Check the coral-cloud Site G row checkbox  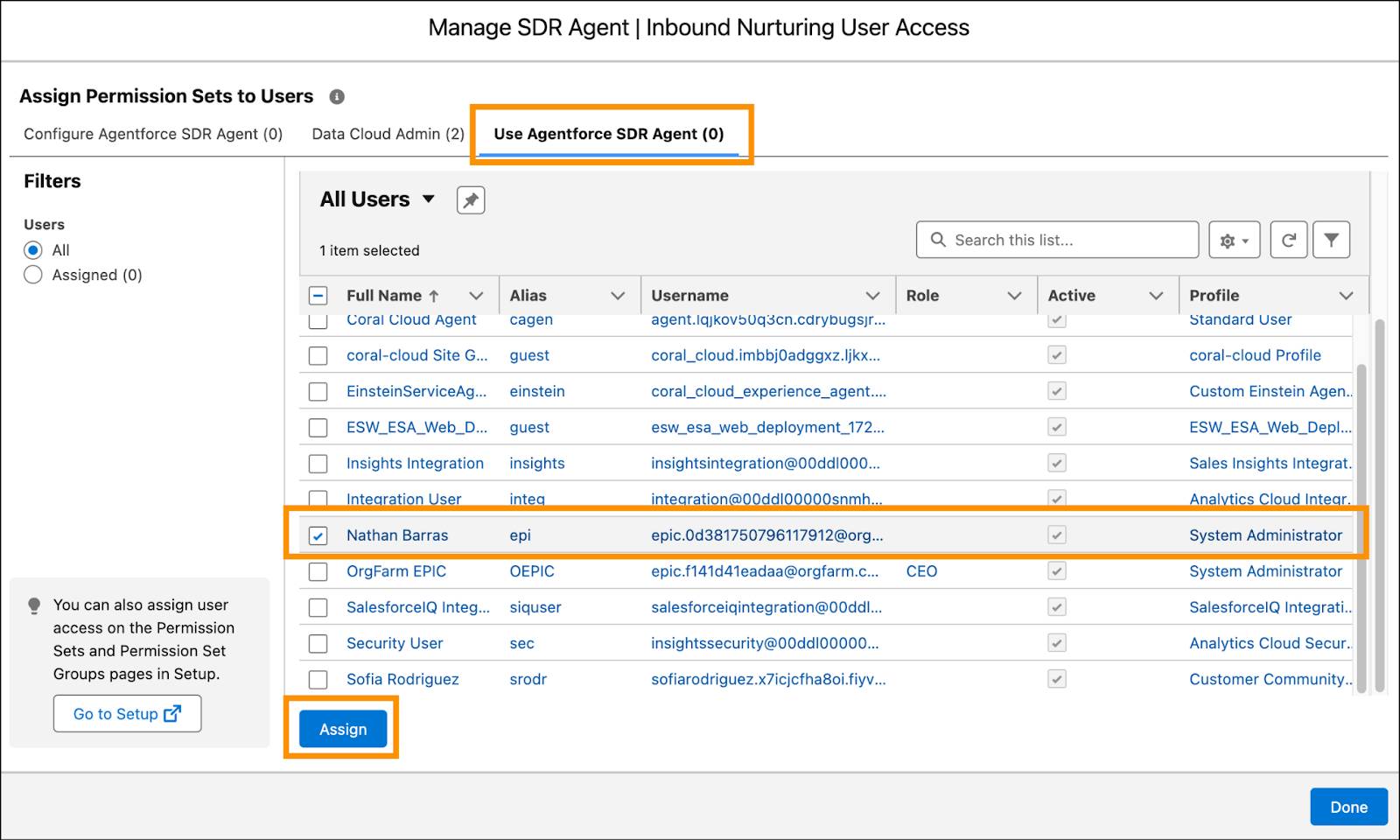click(x=318, y=356)
